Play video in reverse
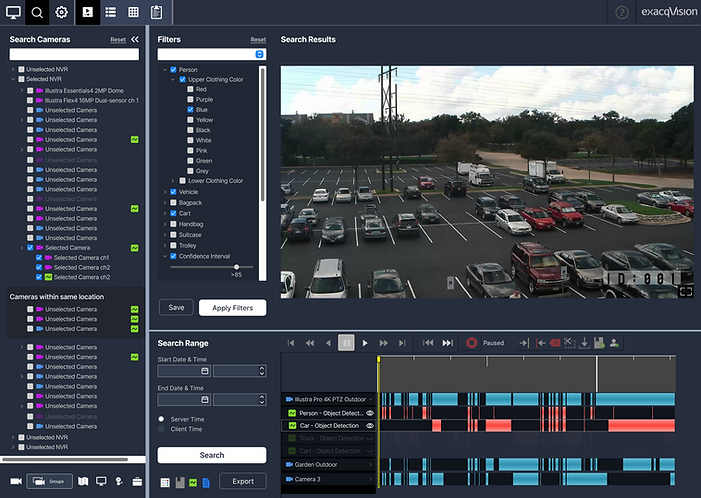This screenshot has width=701, height=498. point(328,343)
